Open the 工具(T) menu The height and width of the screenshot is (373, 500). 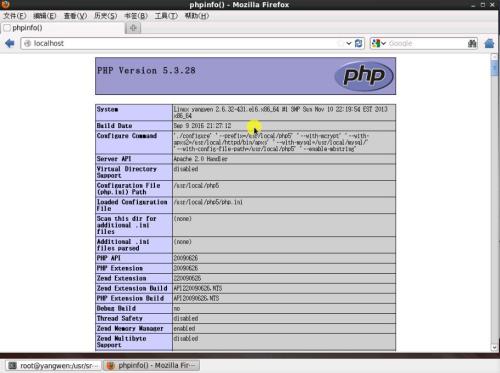coord(166,16)
